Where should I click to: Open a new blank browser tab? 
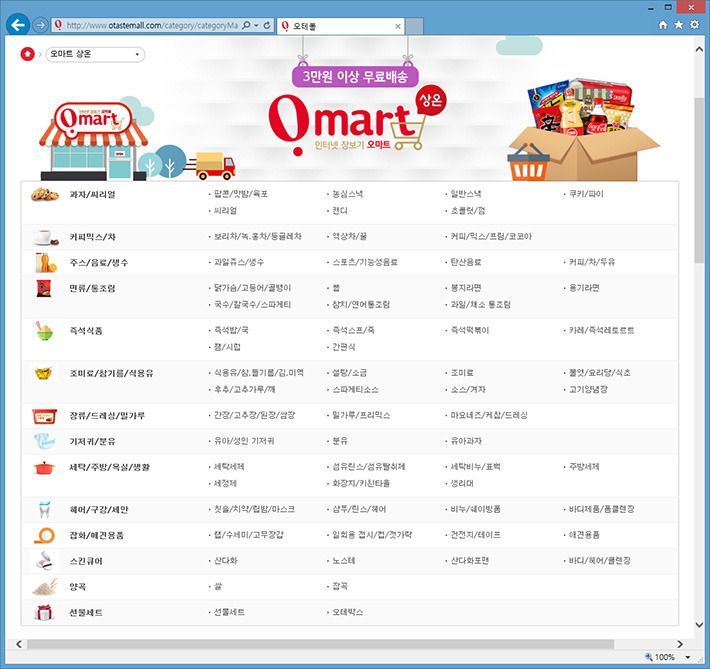(414, 26)
